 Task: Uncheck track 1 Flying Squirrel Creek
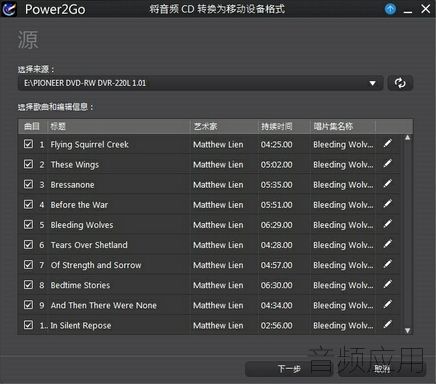tap(28, 144)
